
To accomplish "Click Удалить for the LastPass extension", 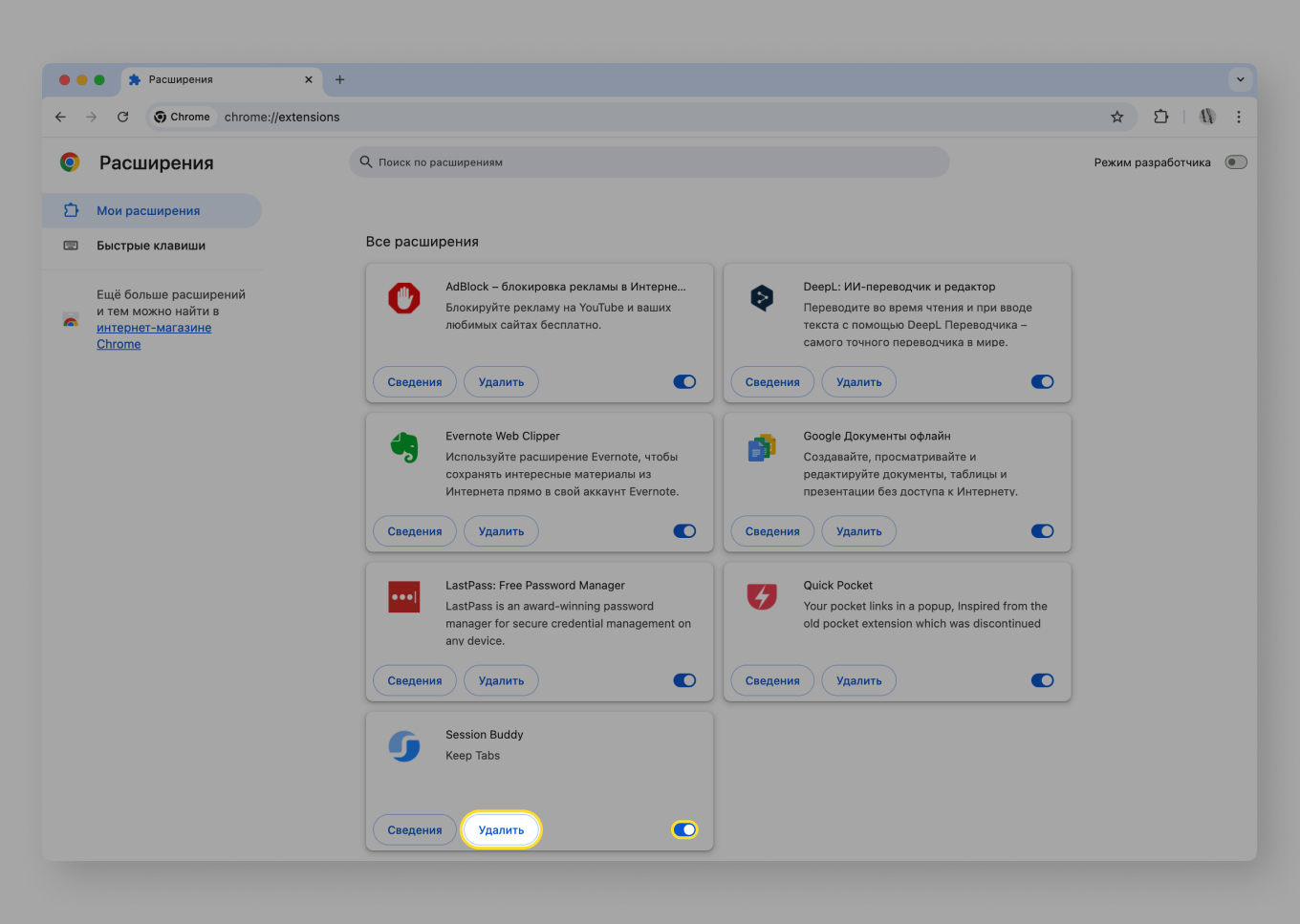I will click(501, 679).
